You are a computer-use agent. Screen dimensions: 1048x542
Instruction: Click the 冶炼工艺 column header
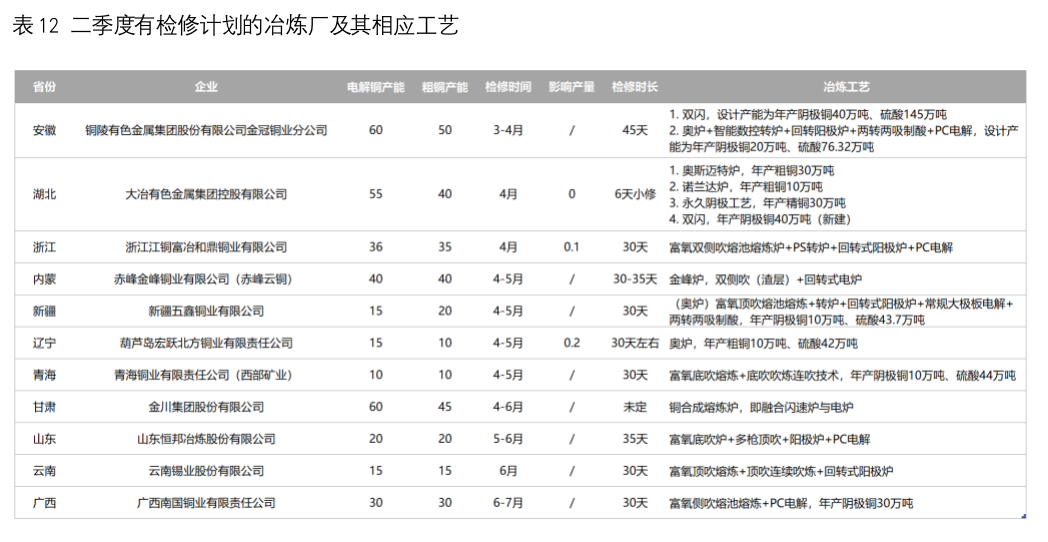pyautogui.click(x=846, y=87)
